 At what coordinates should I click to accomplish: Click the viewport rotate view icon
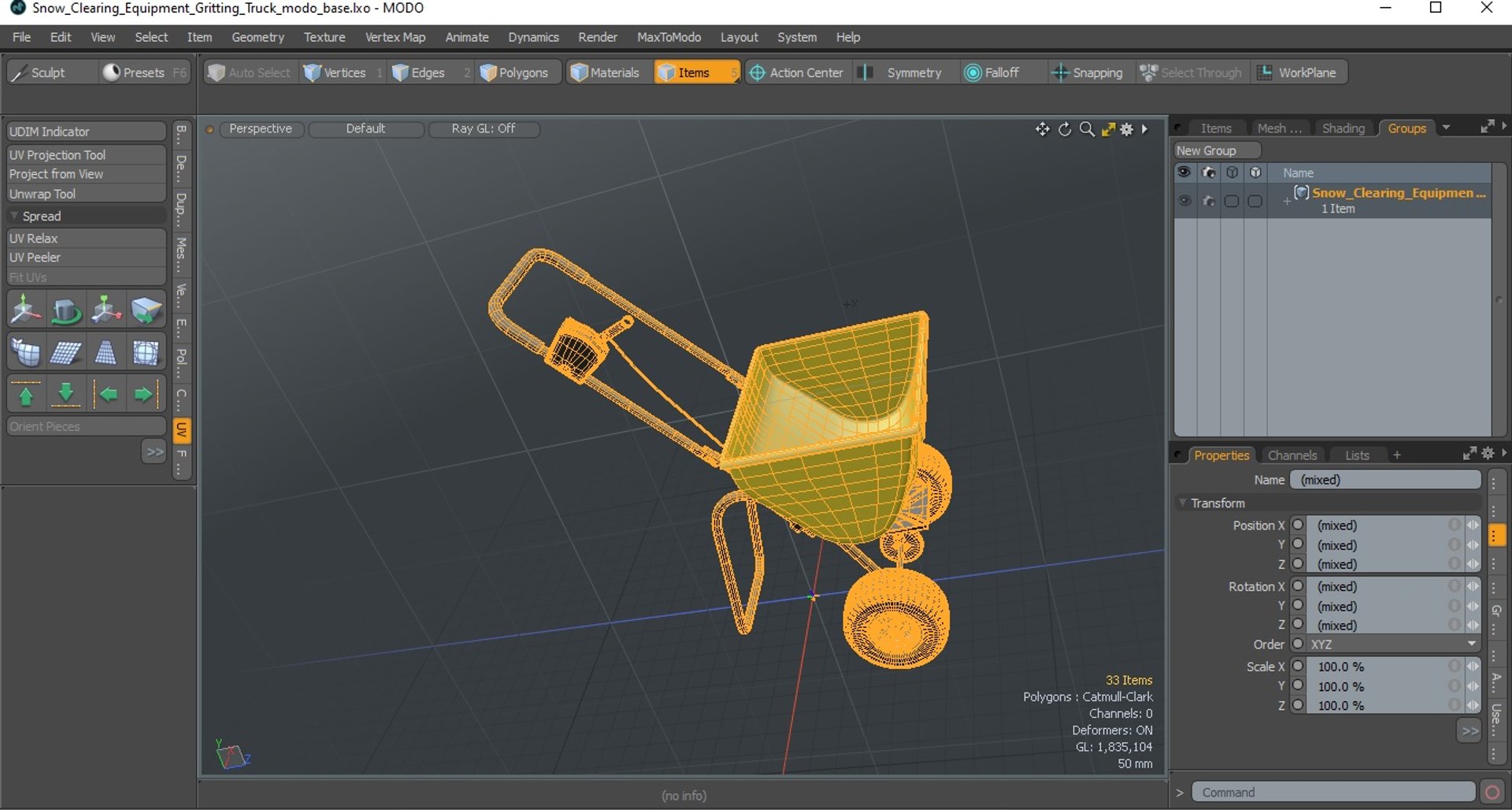[x=1065, y=129]
